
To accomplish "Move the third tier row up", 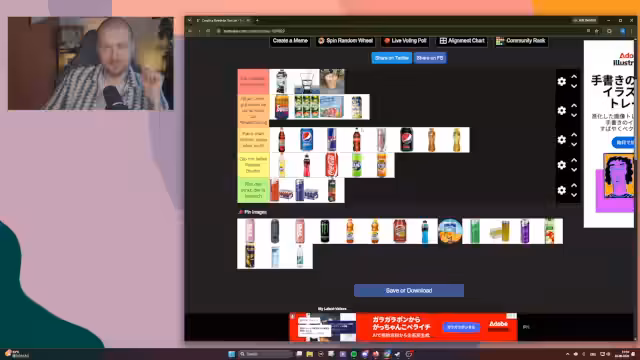I will [x=574, y=134].
